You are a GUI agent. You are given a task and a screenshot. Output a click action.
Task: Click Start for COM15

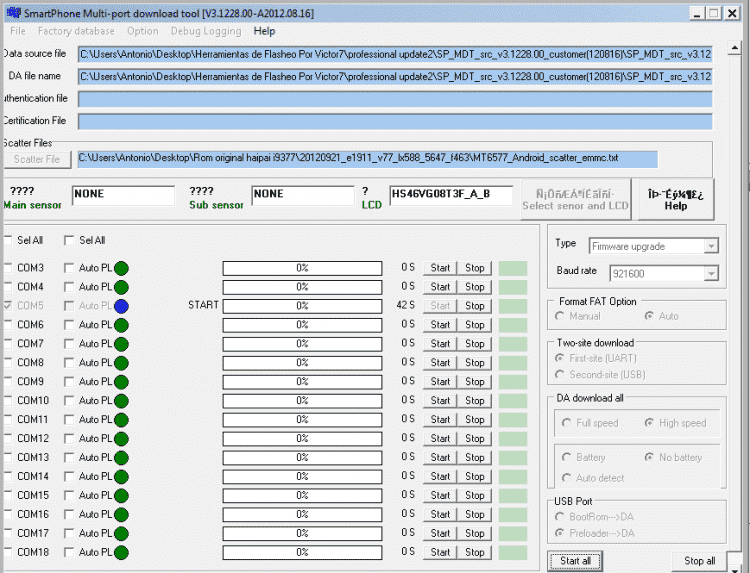click(x=440, y=496)
